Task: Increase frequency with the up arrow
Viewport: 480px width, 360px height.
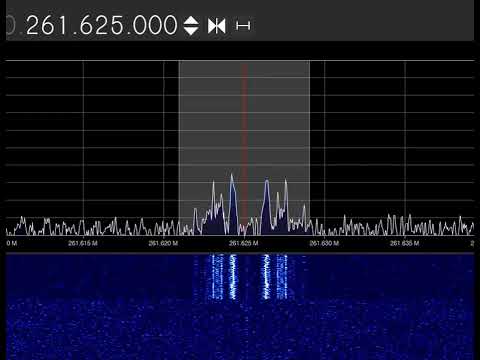Action: pos(191,20)
